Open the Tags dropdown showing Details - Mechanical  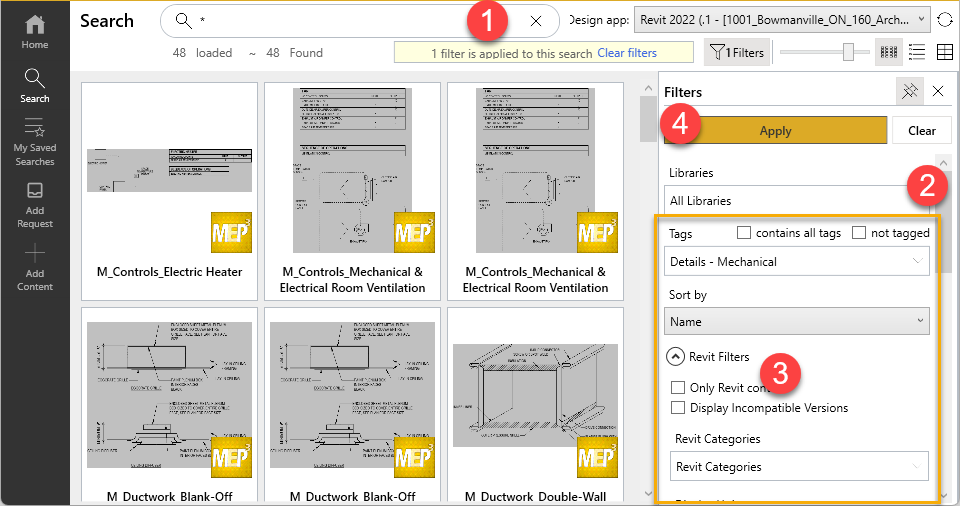[796, 262]
